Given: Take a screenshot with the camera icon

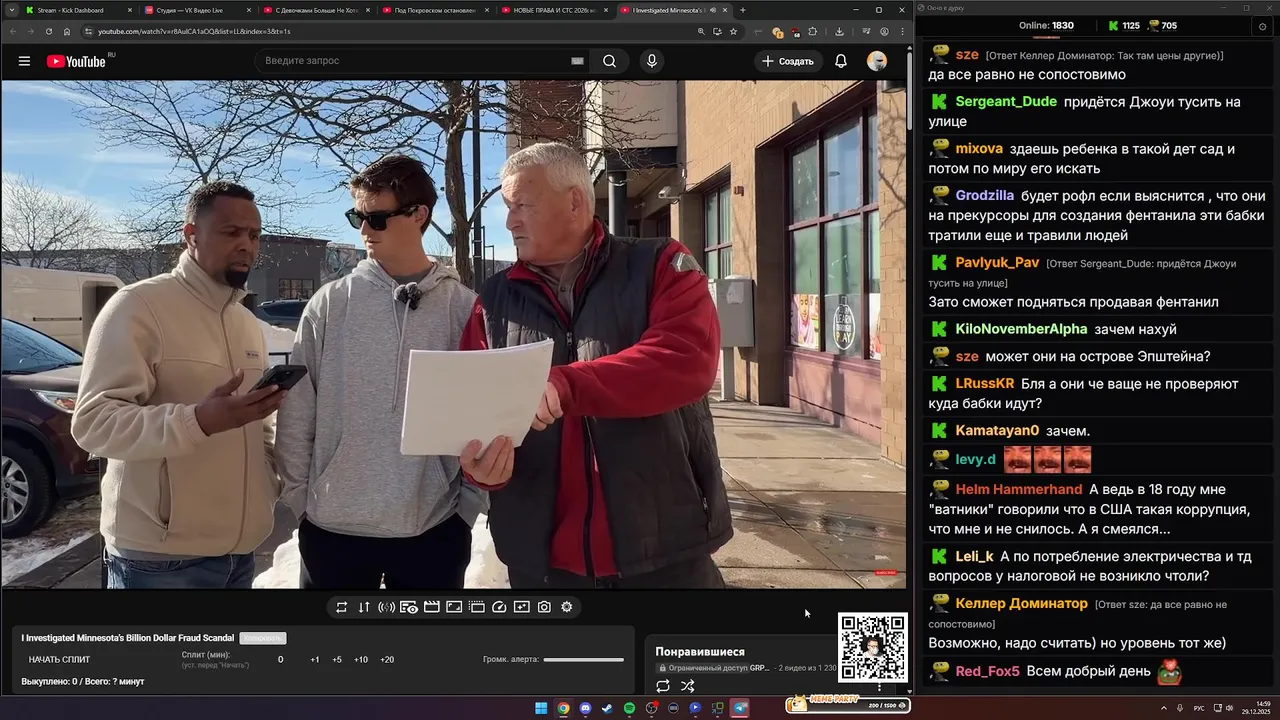Looking at the screenshot, I should pyautogui.click(x=544, y=607).
